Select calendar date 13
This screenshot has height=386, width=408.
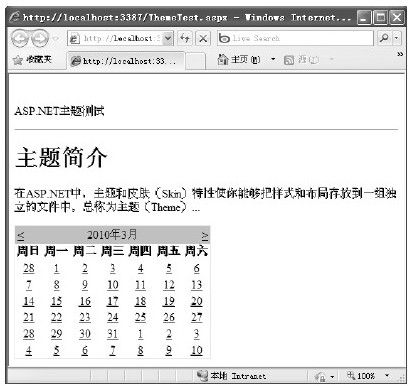click(197, 285)
